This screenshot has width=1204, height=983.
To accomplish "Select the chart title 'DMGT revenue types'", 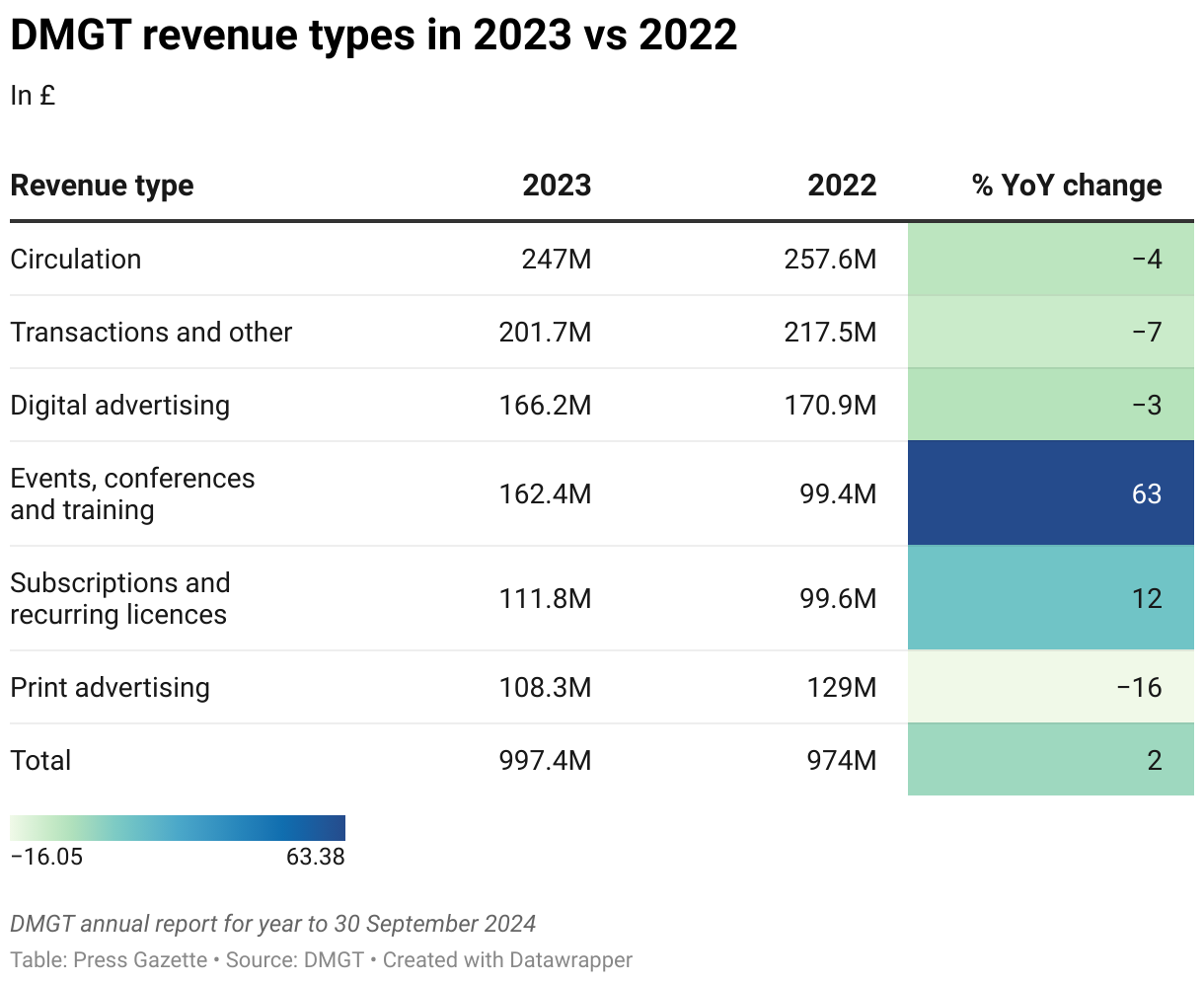I will pyautogui.click(x=373, y=36).
